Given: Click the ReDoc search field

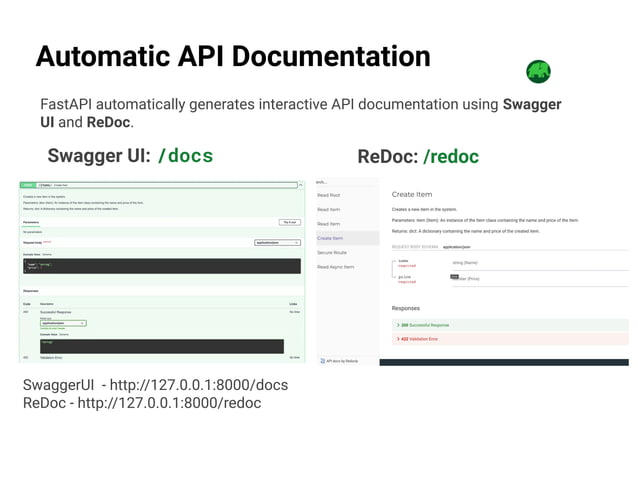Looking at the screenshot, I should tap(347, 182).
